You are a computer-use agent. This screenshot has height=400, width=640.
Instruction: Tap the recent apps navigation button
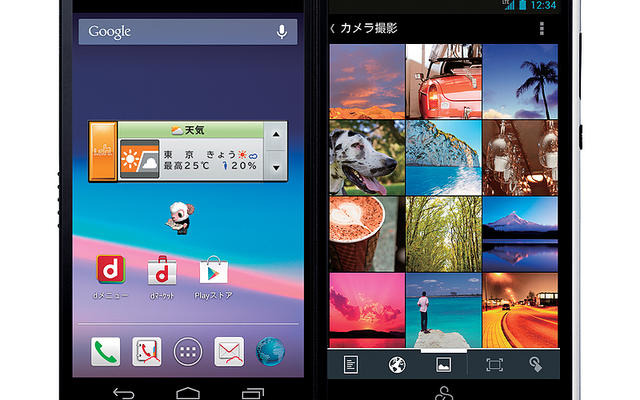(253, 393)
